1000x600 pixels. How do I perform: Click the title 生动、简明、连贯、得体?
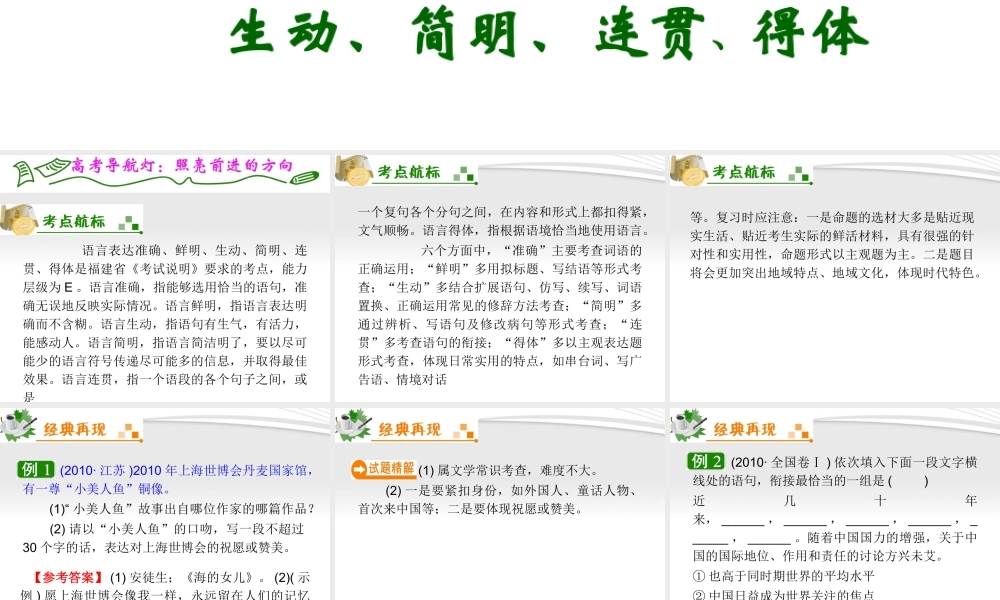click(x=549, y=33)
